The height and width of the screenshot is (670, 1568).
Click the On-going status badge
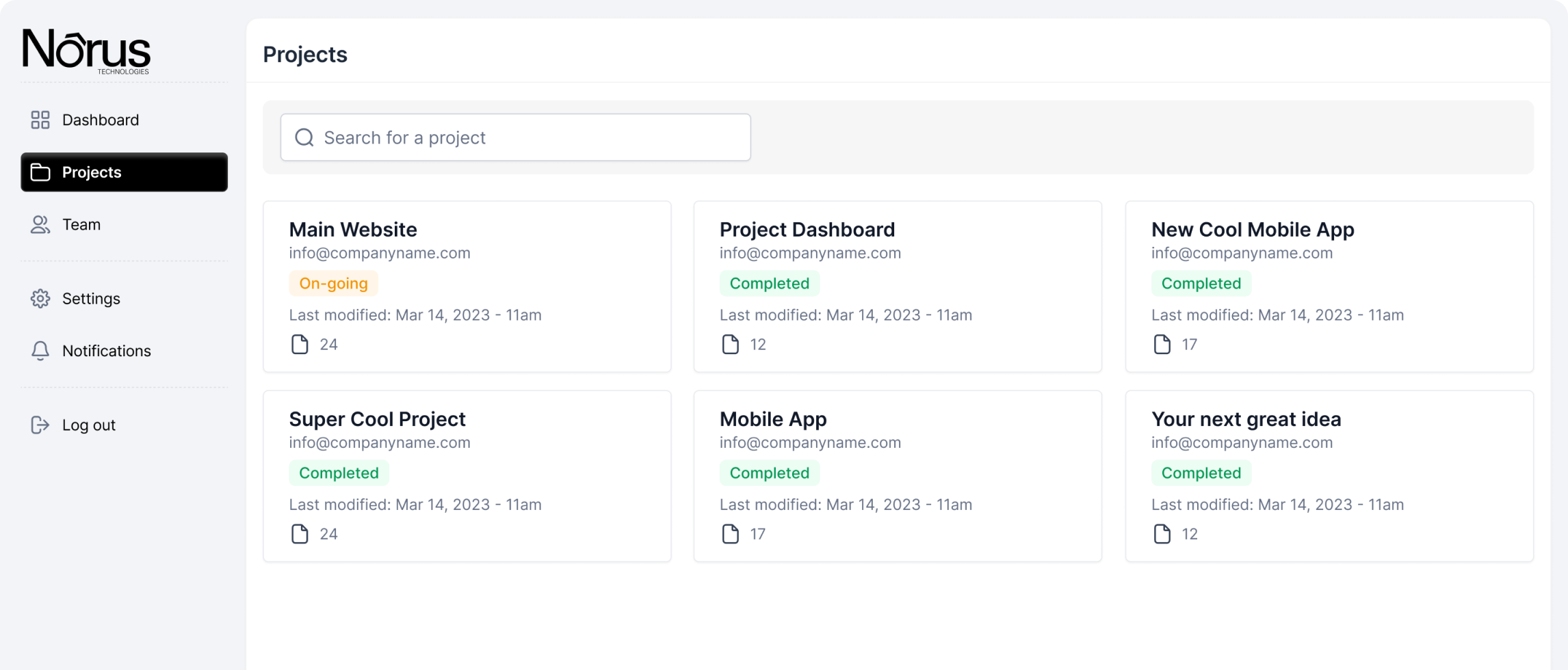[x=333, y=284]
